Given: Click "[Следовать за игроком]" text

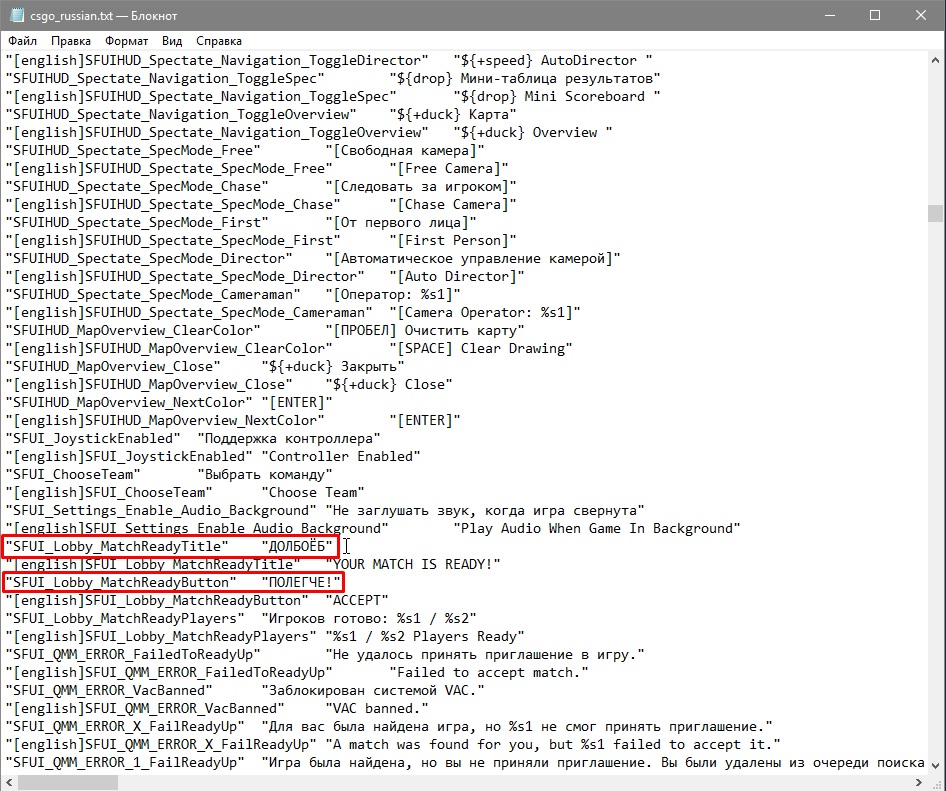Looking at the screenshot, I should 421,187.
